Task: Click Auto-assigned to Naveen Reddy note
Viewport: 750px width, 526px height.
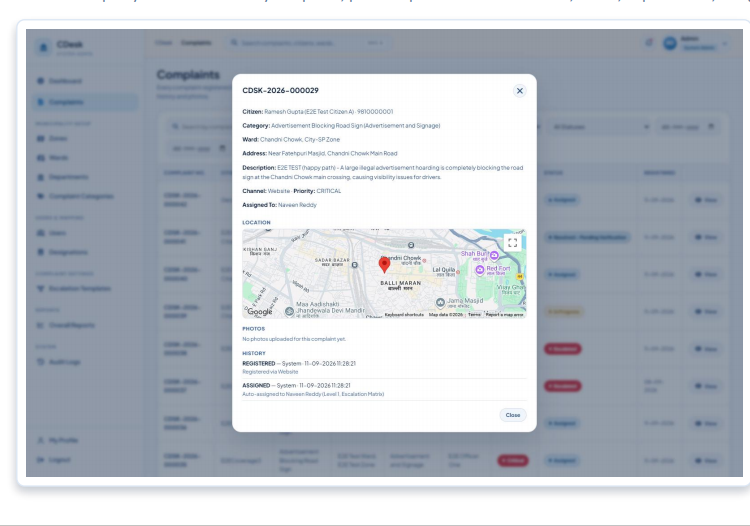Action: 313,394
